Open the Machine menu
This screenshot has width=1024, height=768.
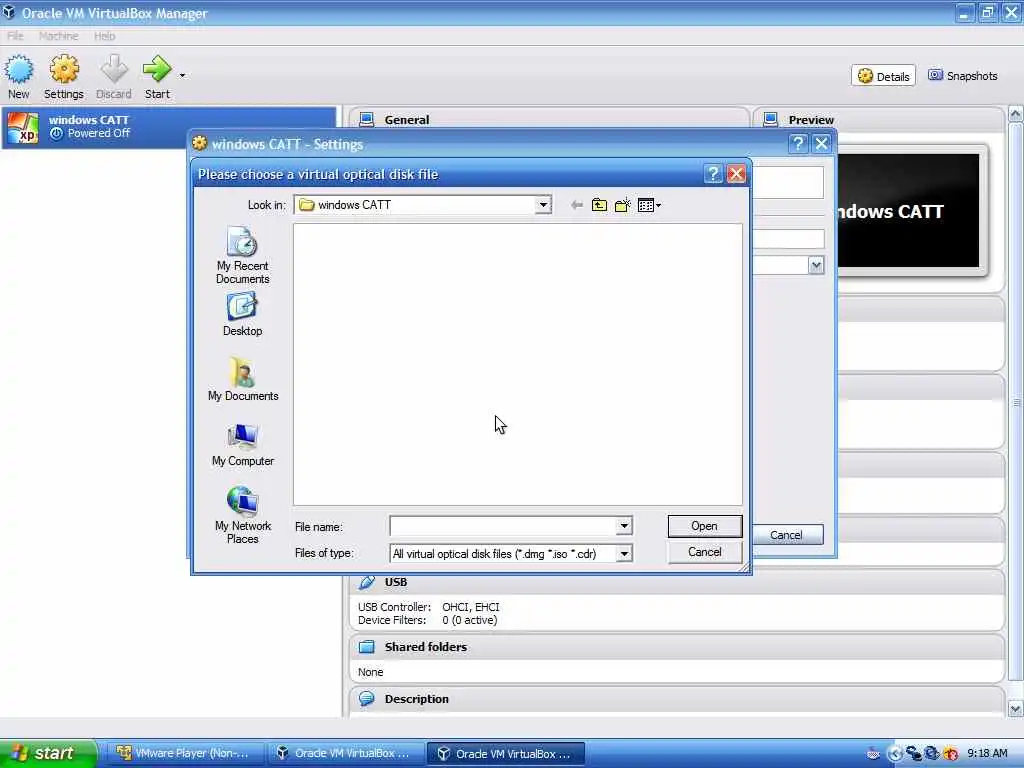[x=58, y=36]
